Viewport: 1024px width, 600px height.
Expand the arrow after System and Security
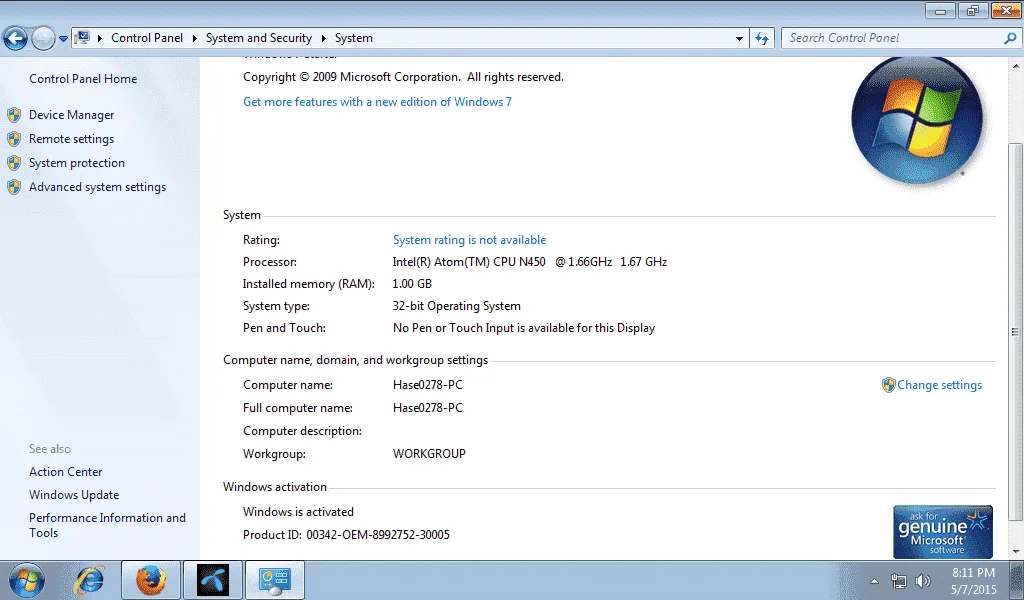[x=323, y=39]
